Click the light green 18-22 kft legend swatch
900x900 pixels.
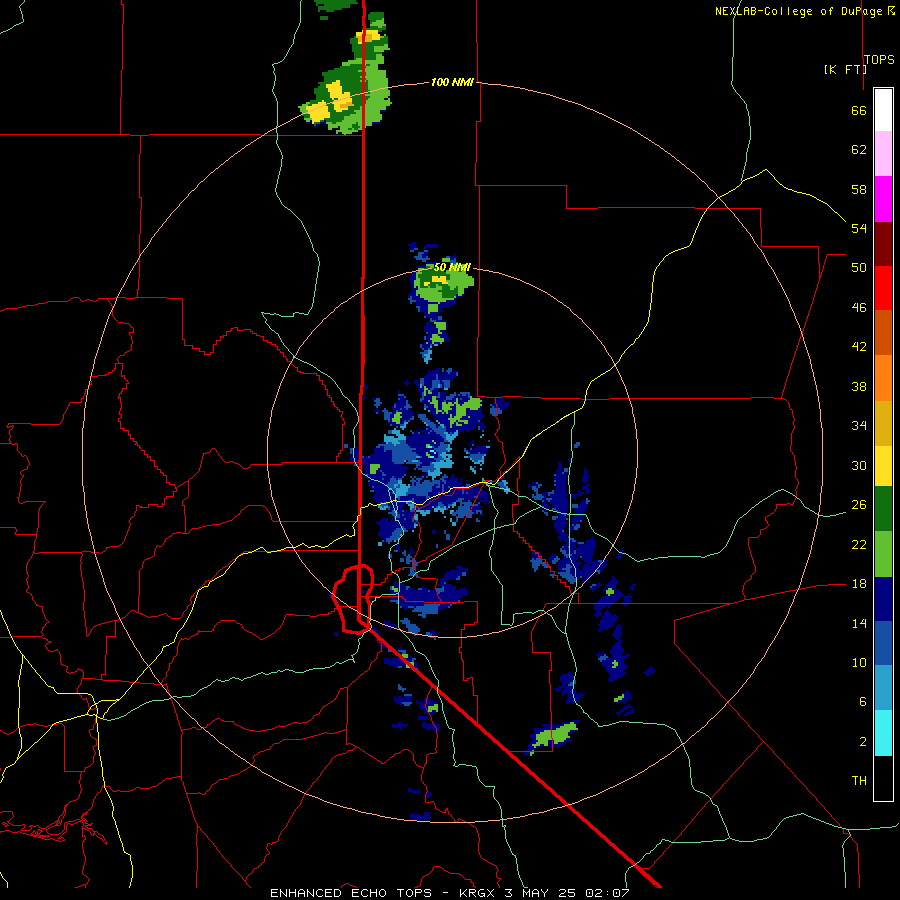click(x=883, y=554)
